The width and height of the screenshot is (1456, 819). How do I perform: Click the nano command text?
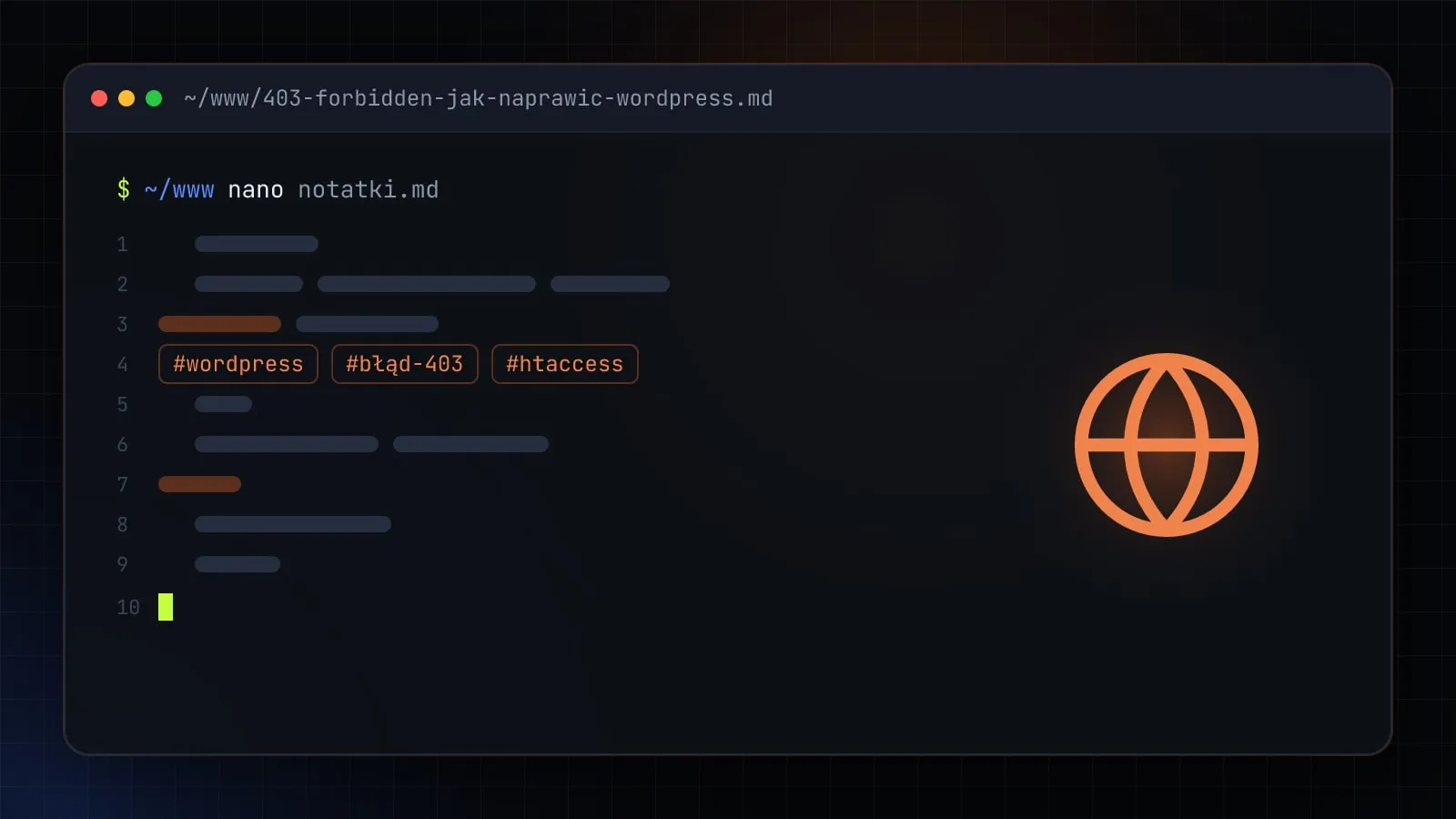(x=256, y=189)
